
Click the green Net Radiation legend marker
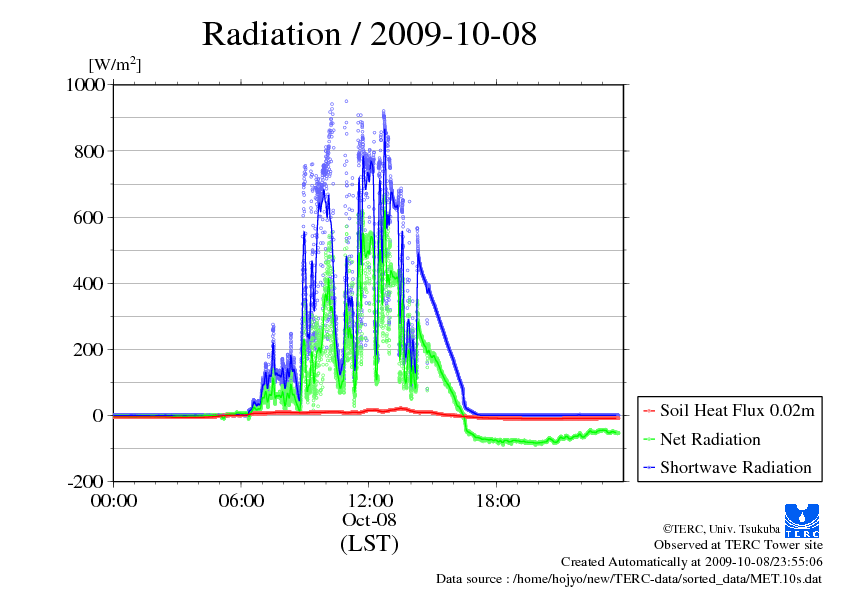[x=649, y=440]
